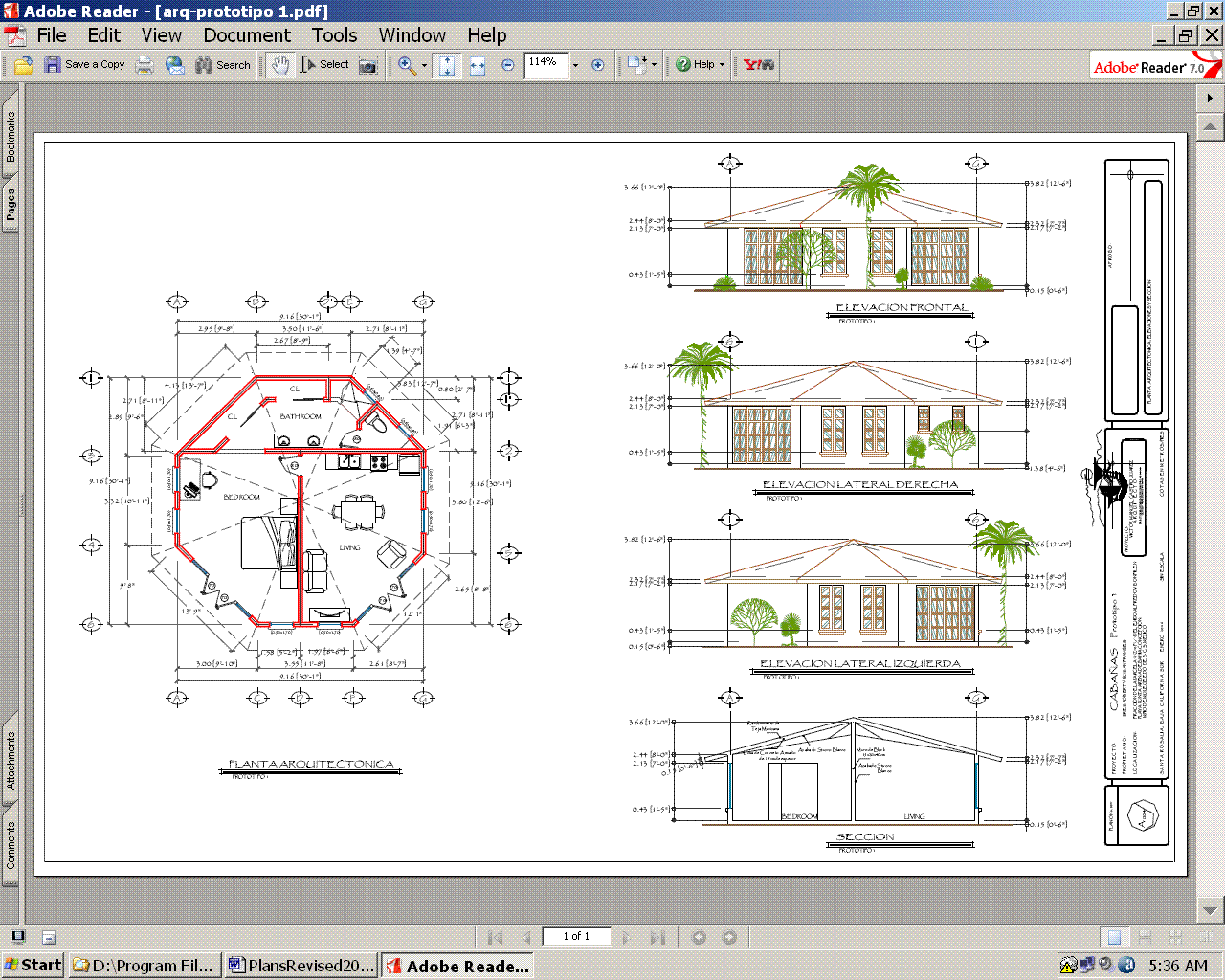Open the File menu
Viewport: 1225px width, 980px height.
point(52,35)
